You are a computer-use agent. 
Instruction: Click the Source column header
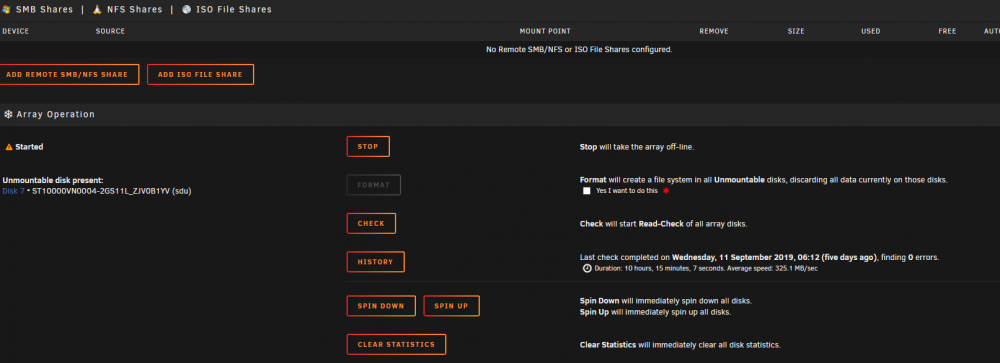(110, 31)
